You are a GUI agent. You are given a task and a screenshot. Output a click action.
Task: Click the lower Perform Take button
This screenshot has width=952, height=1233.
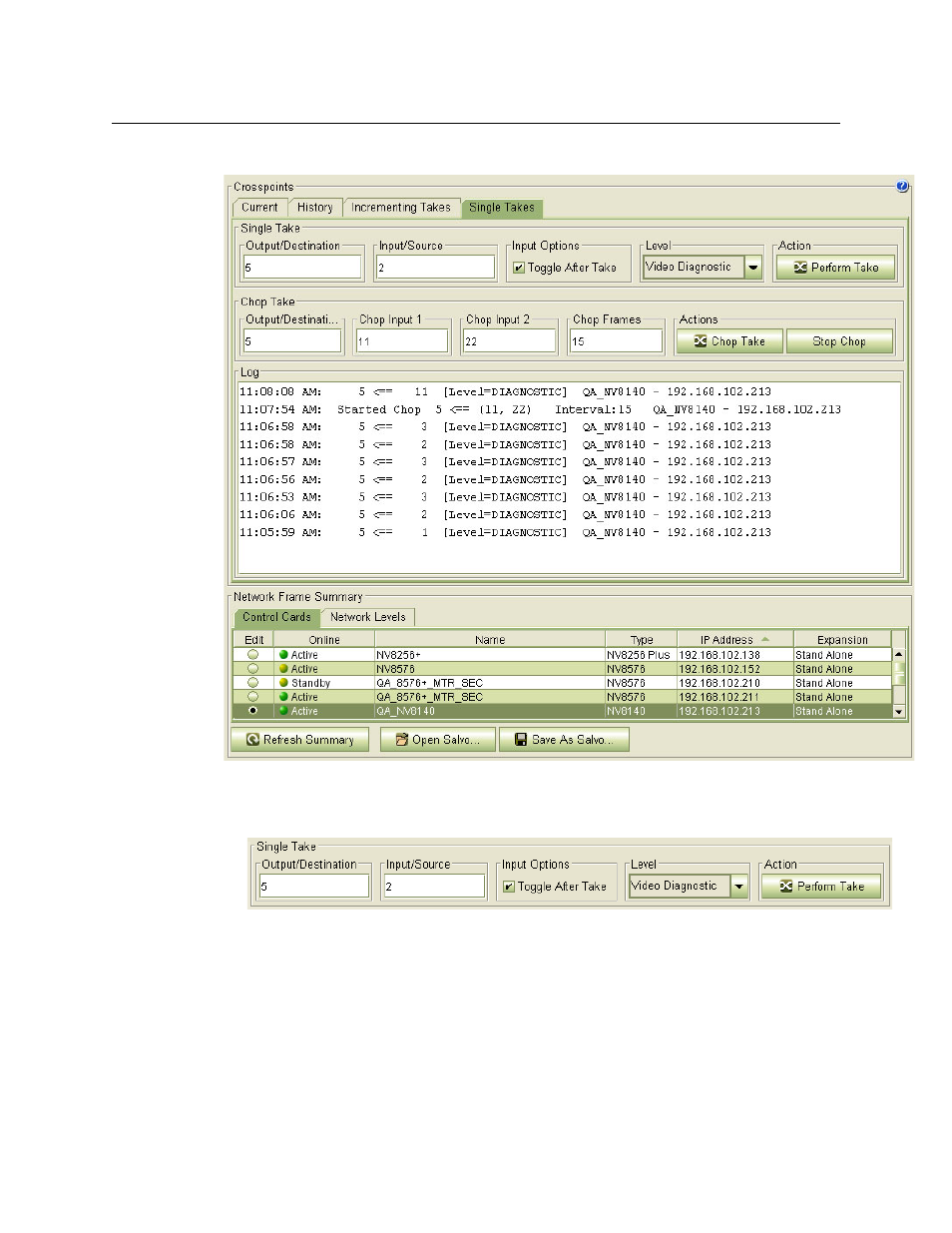pos(821,886)
